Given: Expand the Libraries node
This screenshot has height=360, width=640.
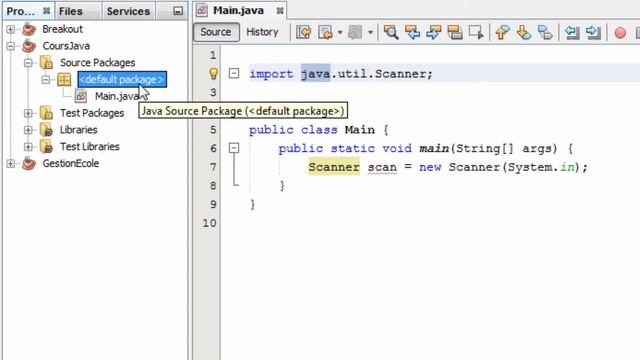Looking at the screenshot, I should (x=28, y=130).
